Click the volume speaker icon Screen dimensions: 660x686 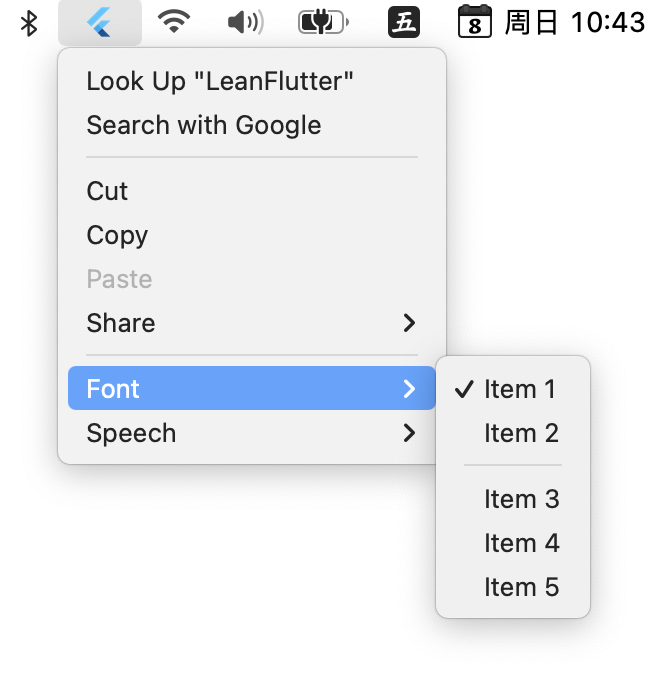coord(246,22)
